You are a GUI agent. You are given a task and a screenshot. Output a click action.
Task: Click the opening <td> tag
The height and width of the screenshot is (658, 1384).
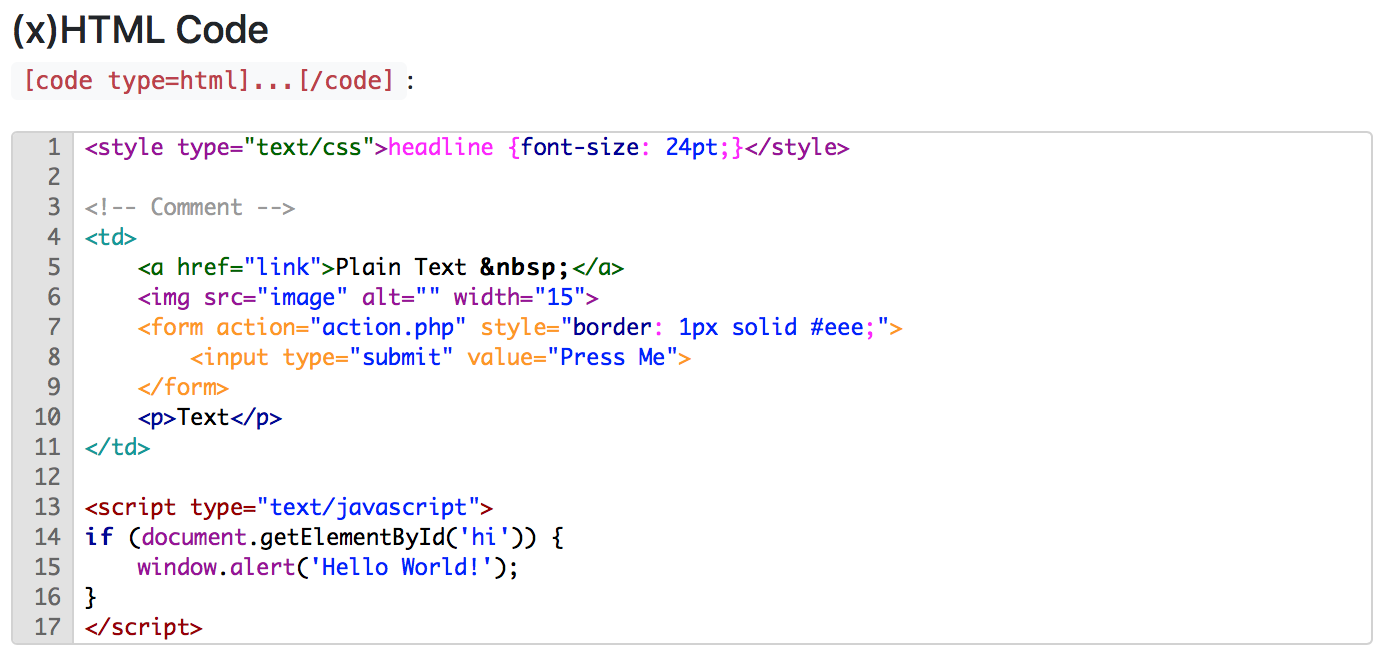(111, 238)
